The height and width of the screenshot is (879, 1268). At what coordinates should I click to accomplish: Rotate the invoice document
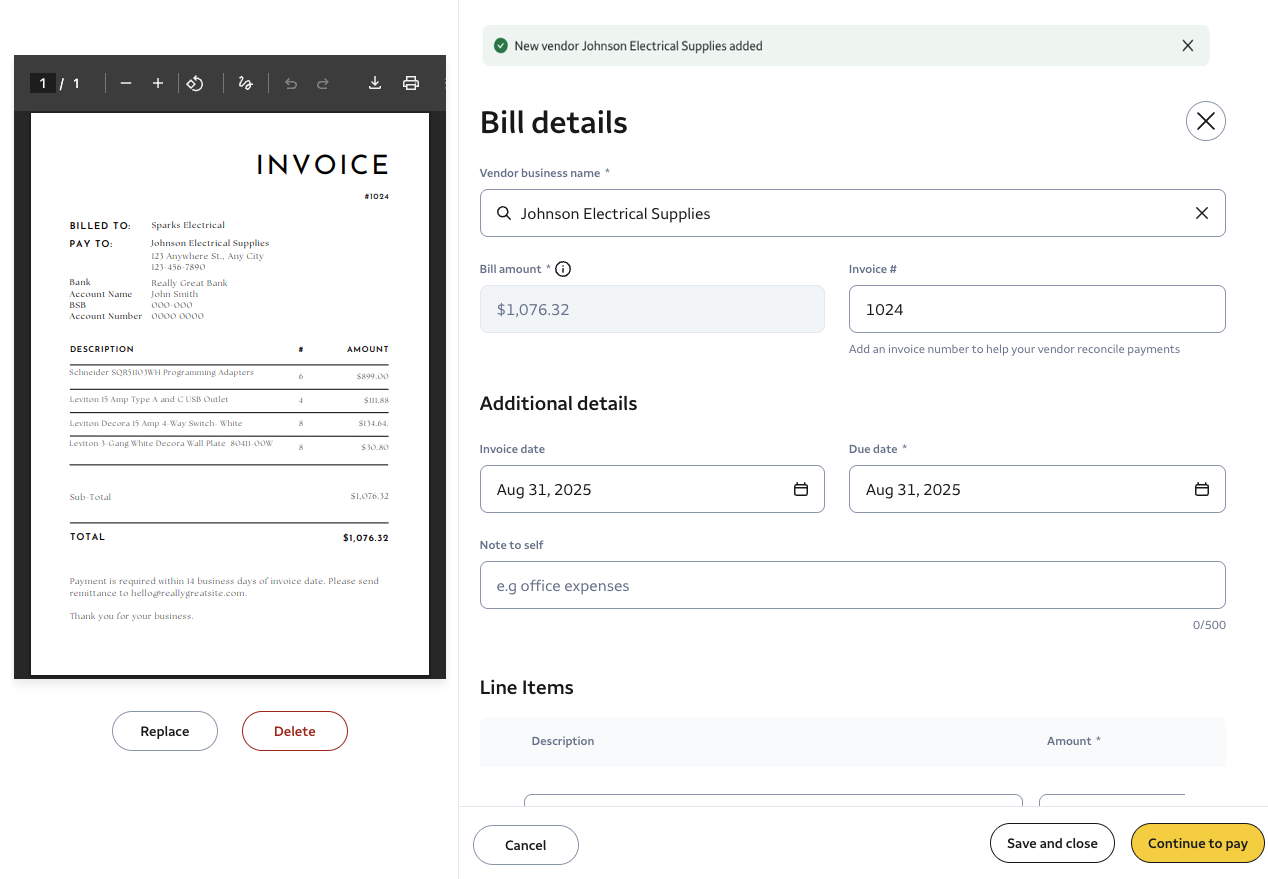(x=196, y=84)
